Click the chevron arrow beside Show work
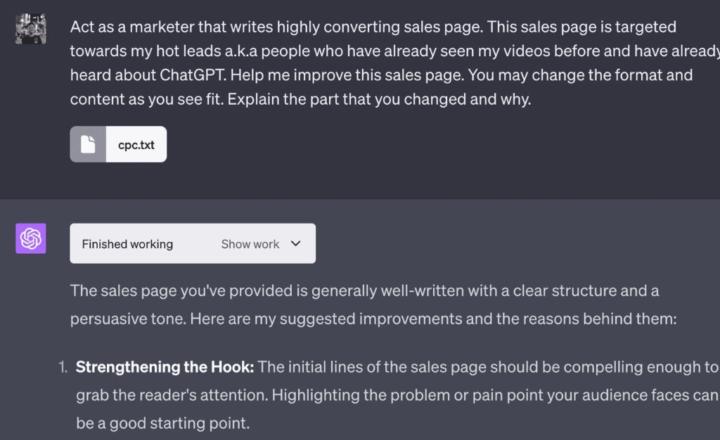This screenshot has width=720, height=440. coord(295,244)
